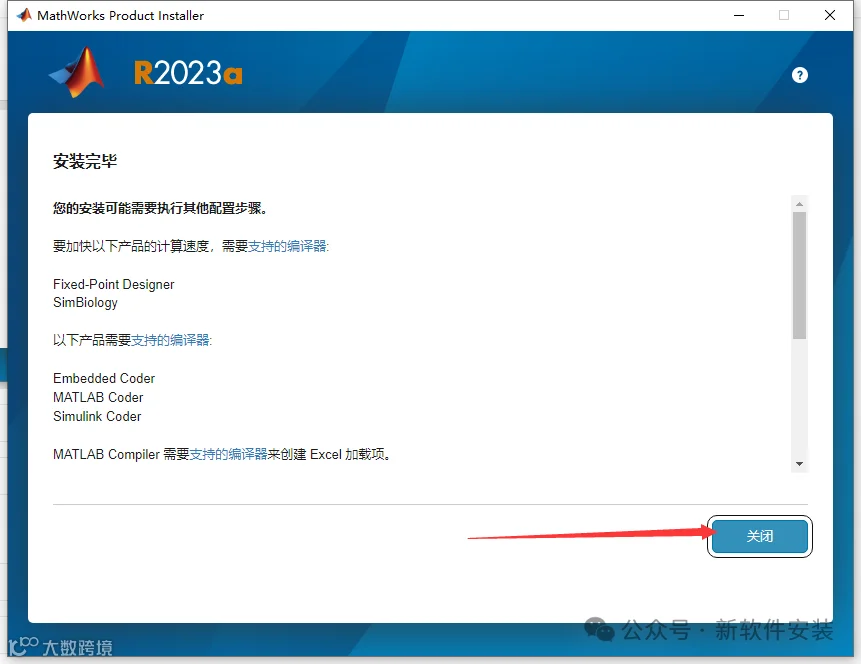861x664 pixels.
Task: Click the scrollbar down arrow
Action: tap(800, 464)
